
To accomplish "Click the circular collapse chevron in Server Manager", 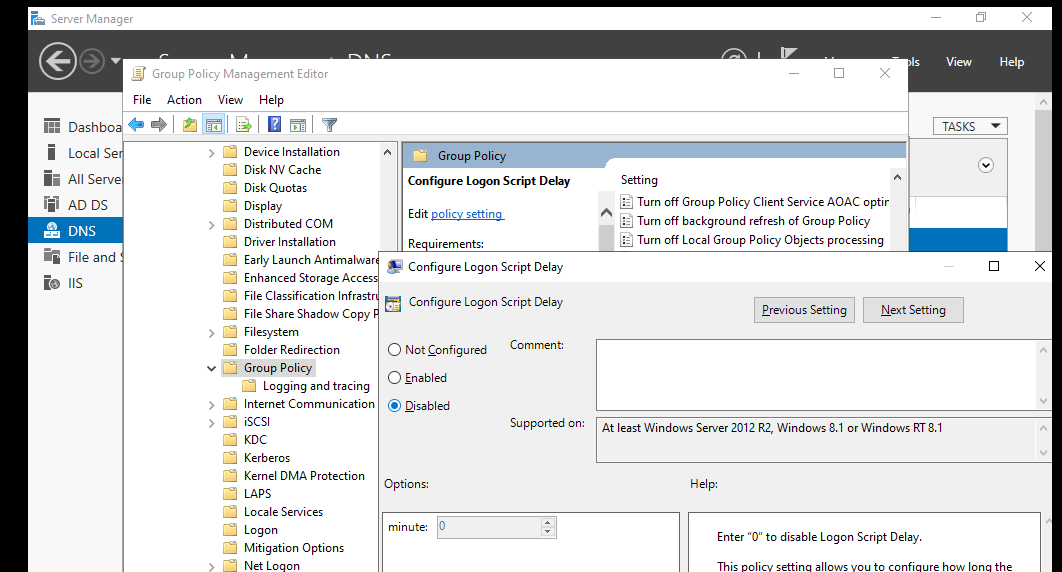I will pos(985,165).
